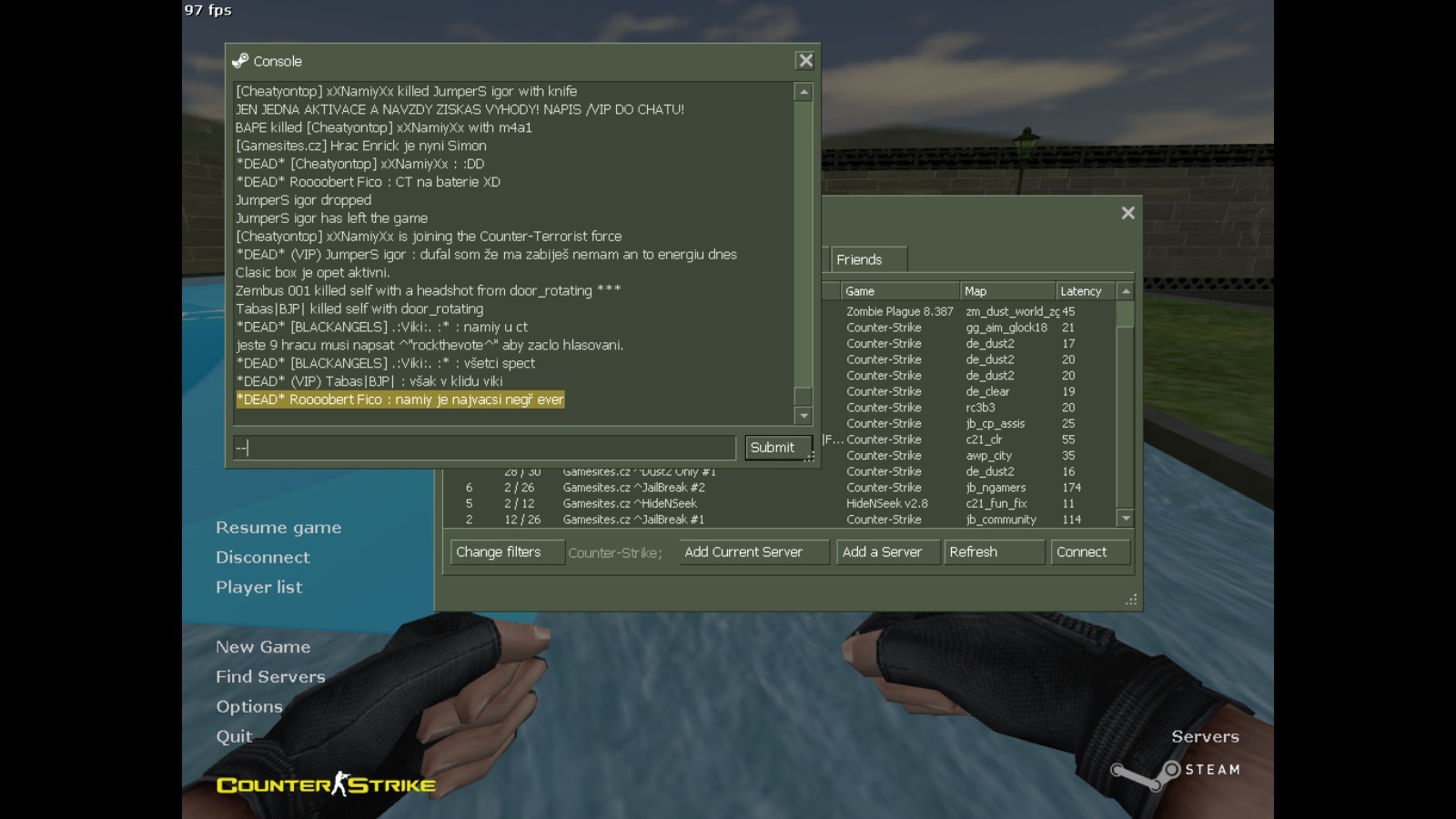
Task: Open Player list from the main menu
Action: click(x=259, y=587)
